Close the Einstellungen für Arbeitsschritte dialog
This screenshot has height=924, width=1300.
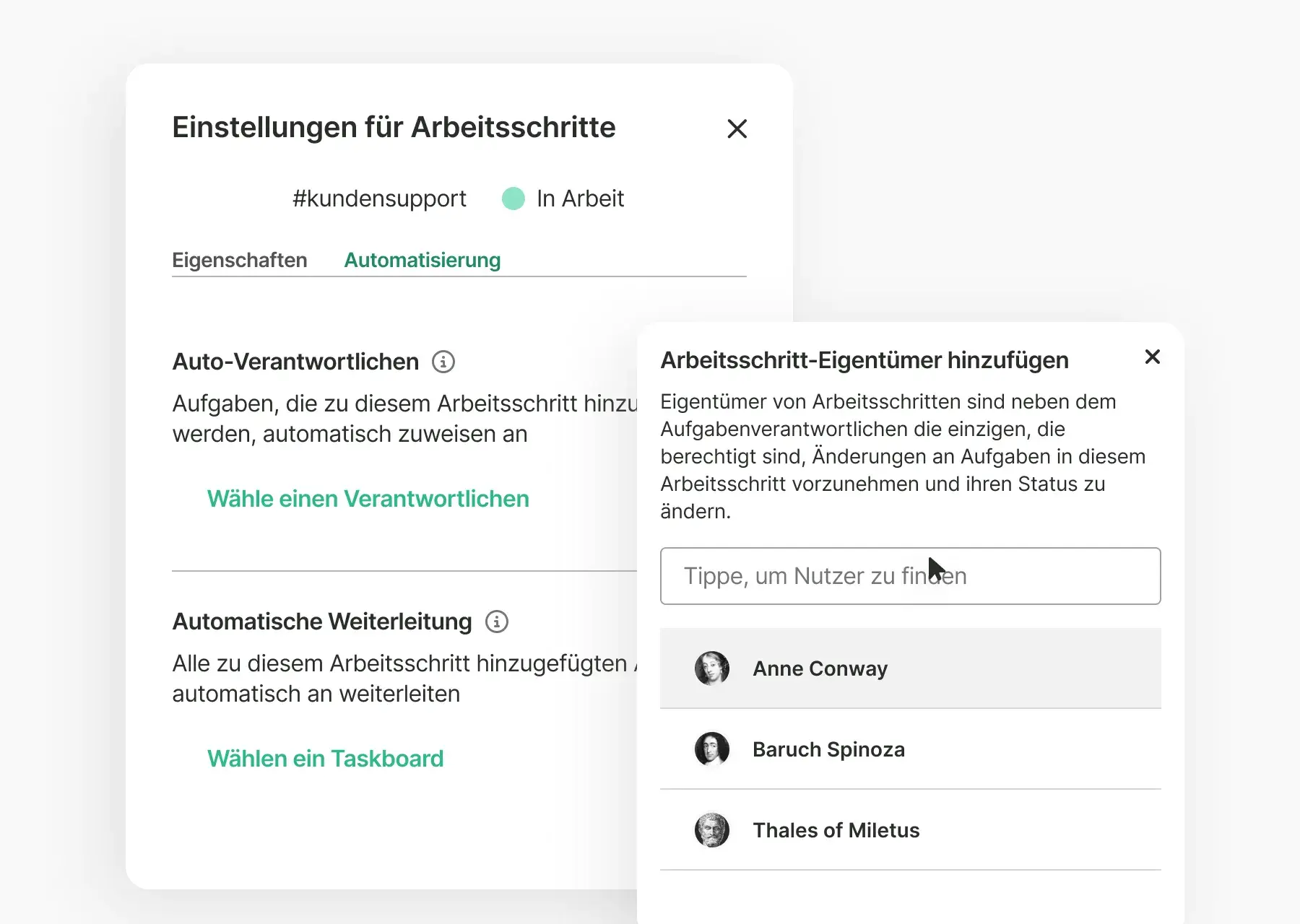737,128
